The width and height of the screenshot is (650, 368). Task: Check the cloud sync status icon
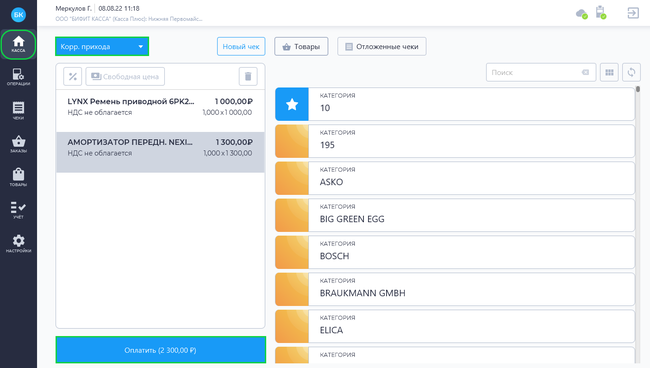click(582, 14)
